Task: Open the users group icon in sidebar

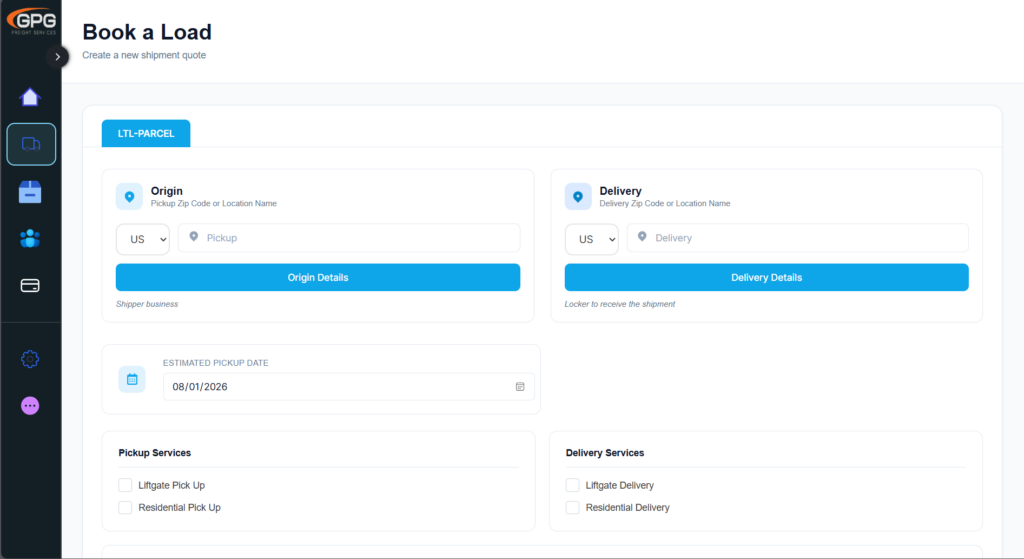Action: pos(30,239)
